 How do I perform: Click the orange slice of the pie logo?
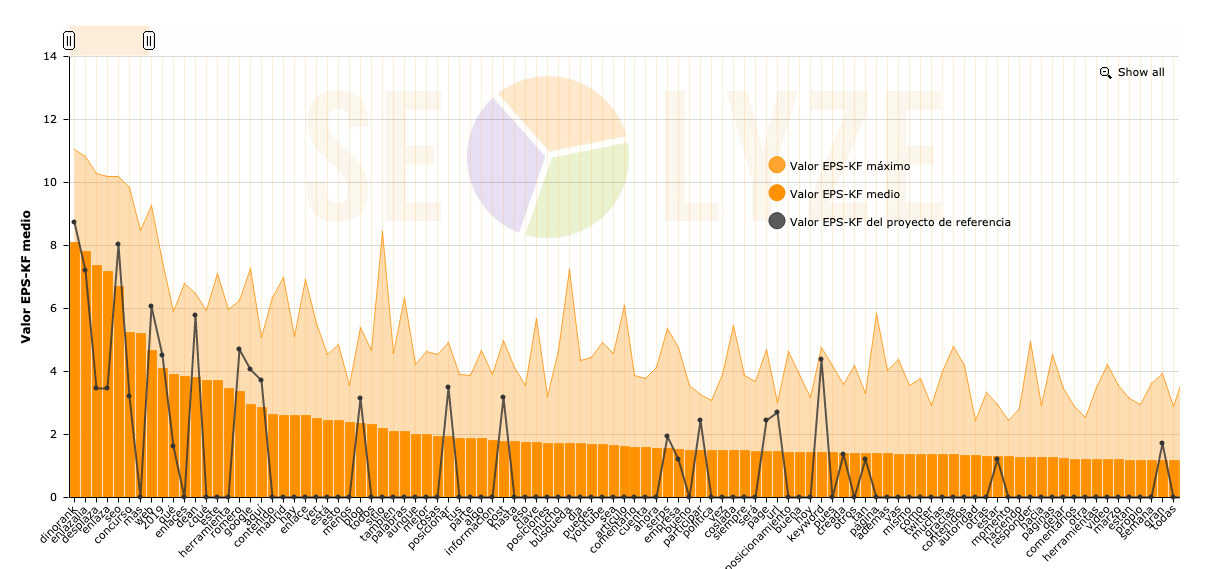(x=560, y=110)
